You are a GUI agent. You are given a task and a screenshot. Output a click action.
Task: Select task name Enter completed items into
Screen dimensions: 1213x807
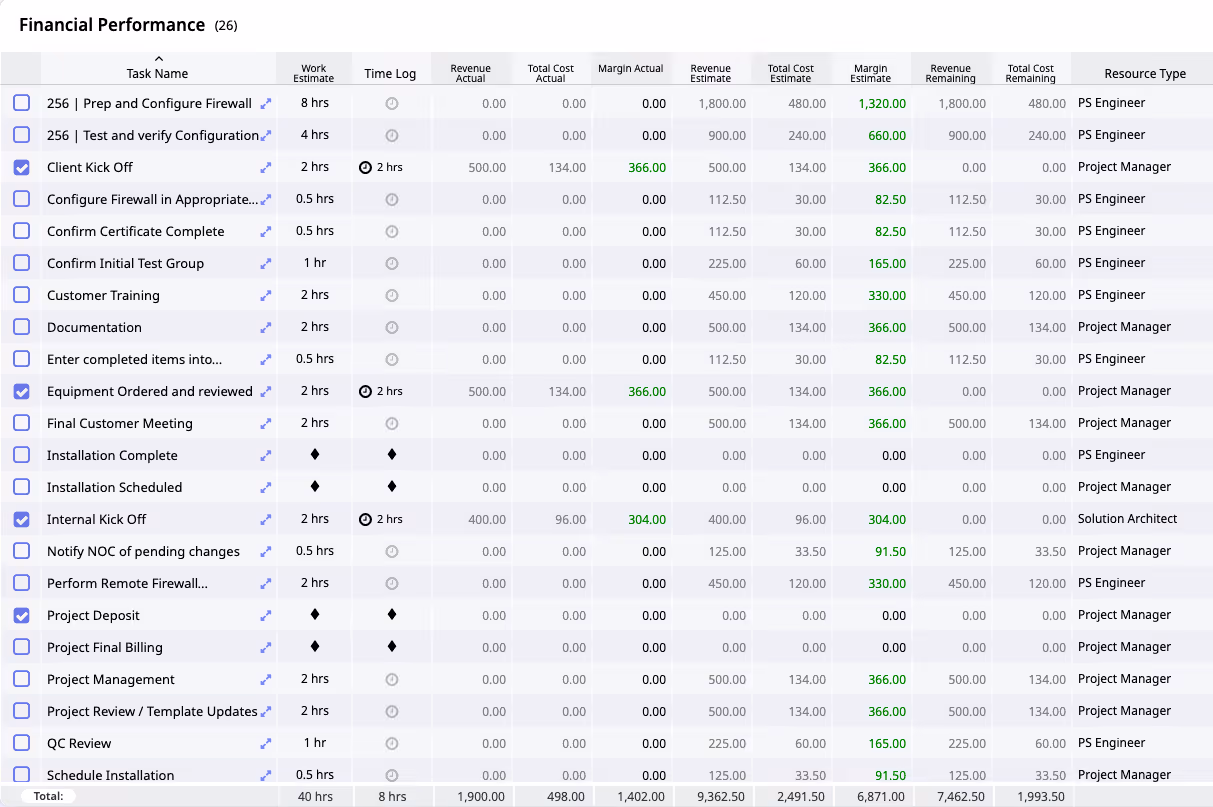(135, 360)
